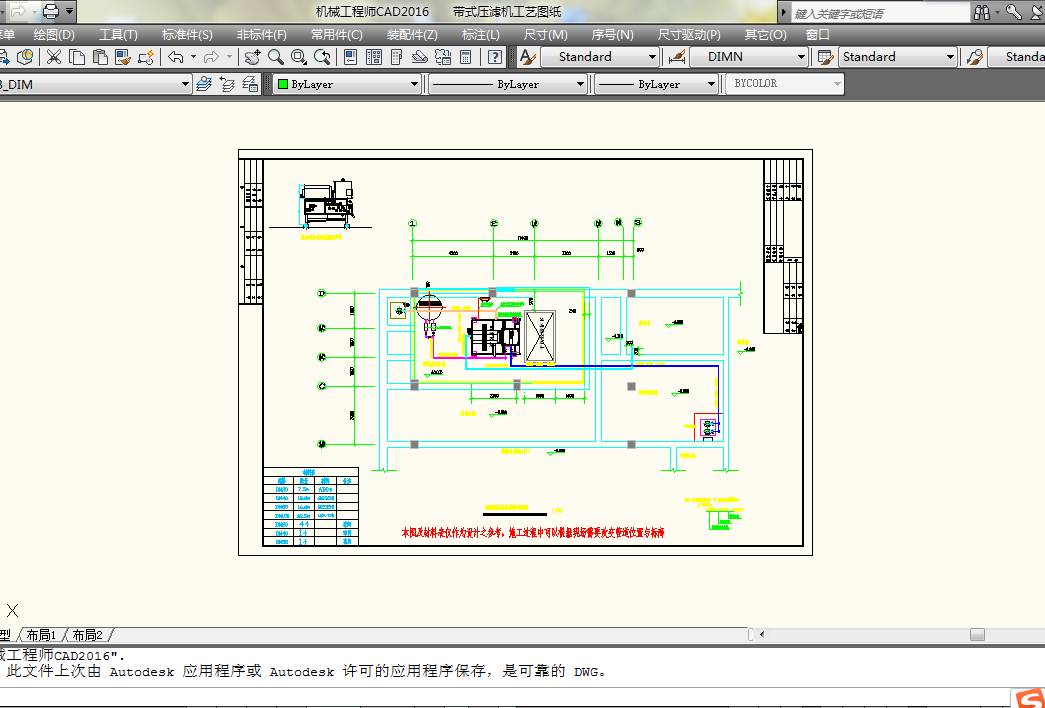Open the text style Standard dropdown
The image size is (1045, 708).
600,57
